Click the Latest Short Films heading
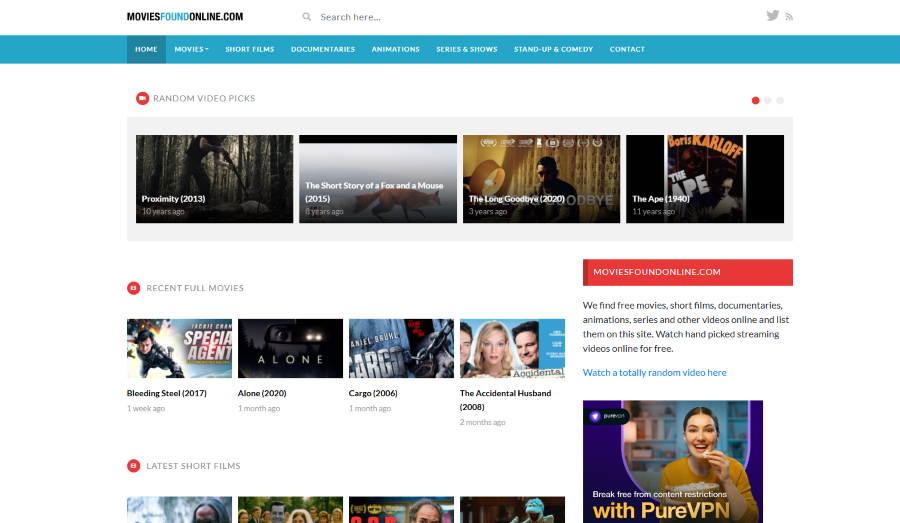This screenshot has height=523, width=900. (193, 466)
